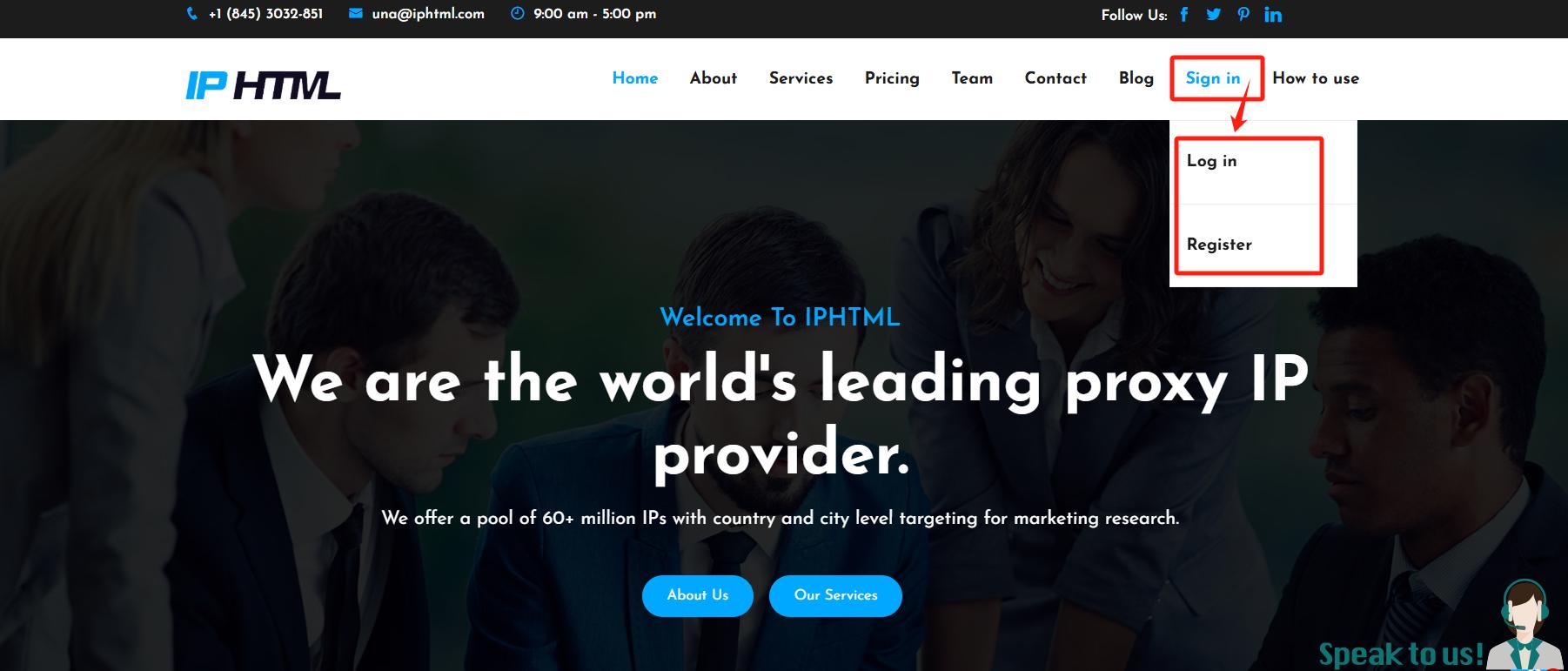This screenshot has height=671, width=1568.
Task: Open the How to use link
Action: [x=1316, y=78]
